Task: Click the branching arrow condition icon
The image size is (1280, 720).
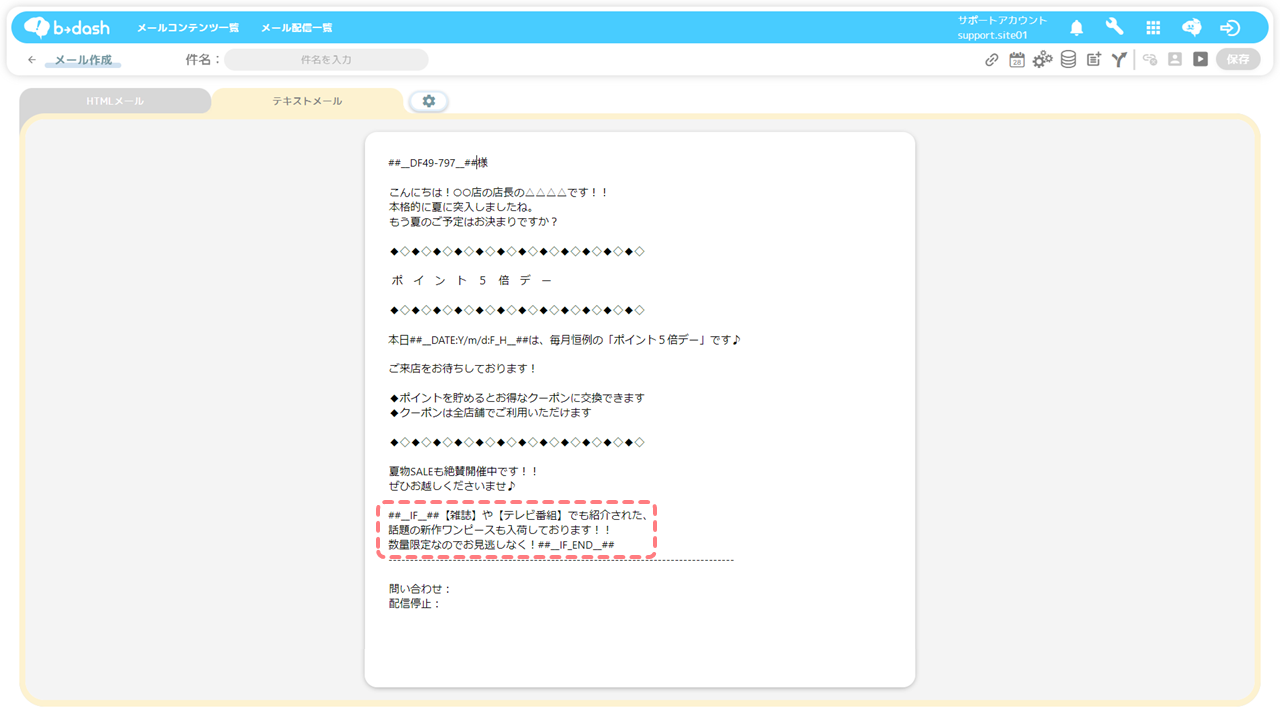Action: point(1119,60)
